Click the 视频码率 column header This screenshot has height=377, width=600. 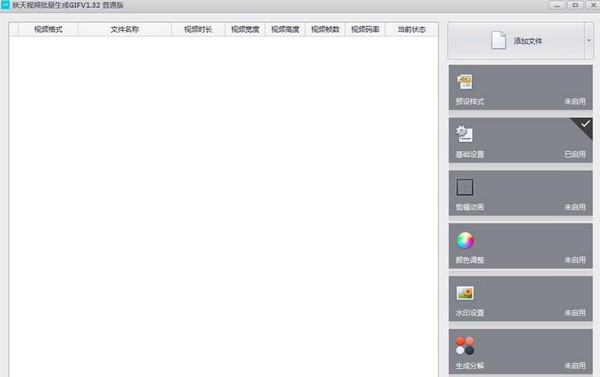(x=365, y=29)
